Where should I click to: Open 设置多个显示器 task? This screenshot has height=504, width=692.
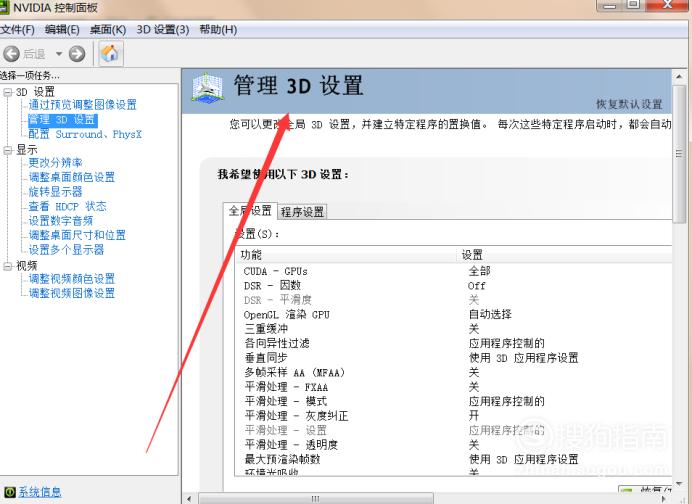[x=66, y=250]
